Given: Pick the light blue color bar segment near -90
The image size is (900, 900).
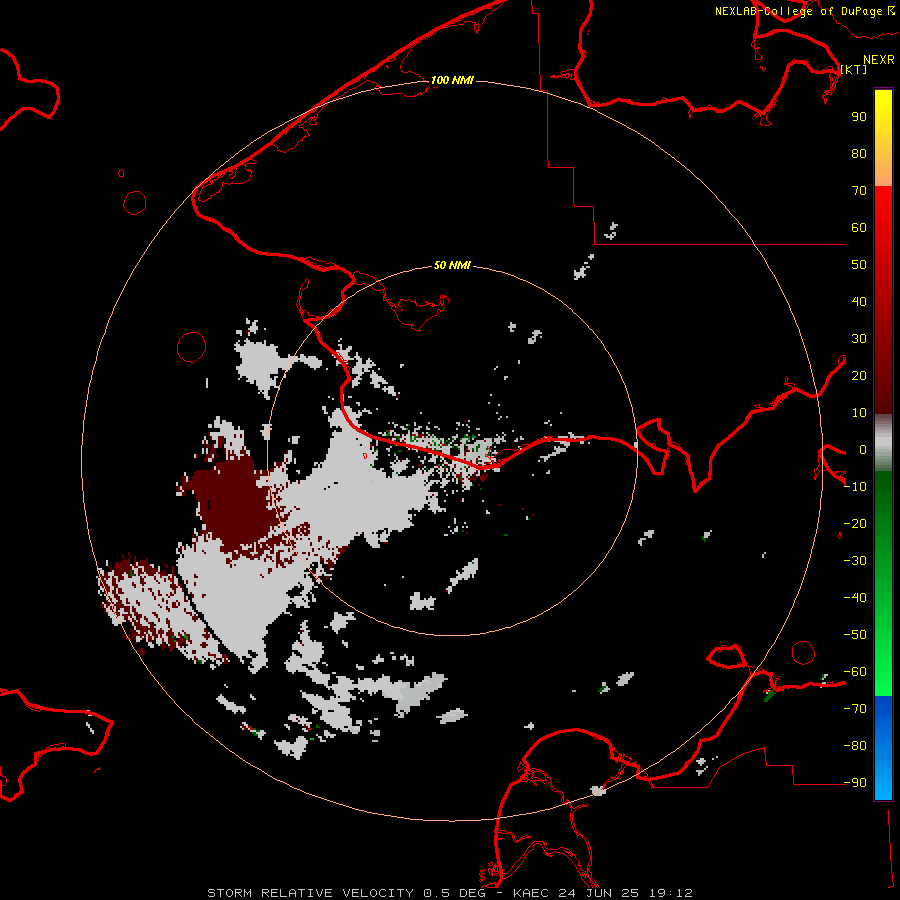Looking at the screenshot, I should [x=883, y=781].
